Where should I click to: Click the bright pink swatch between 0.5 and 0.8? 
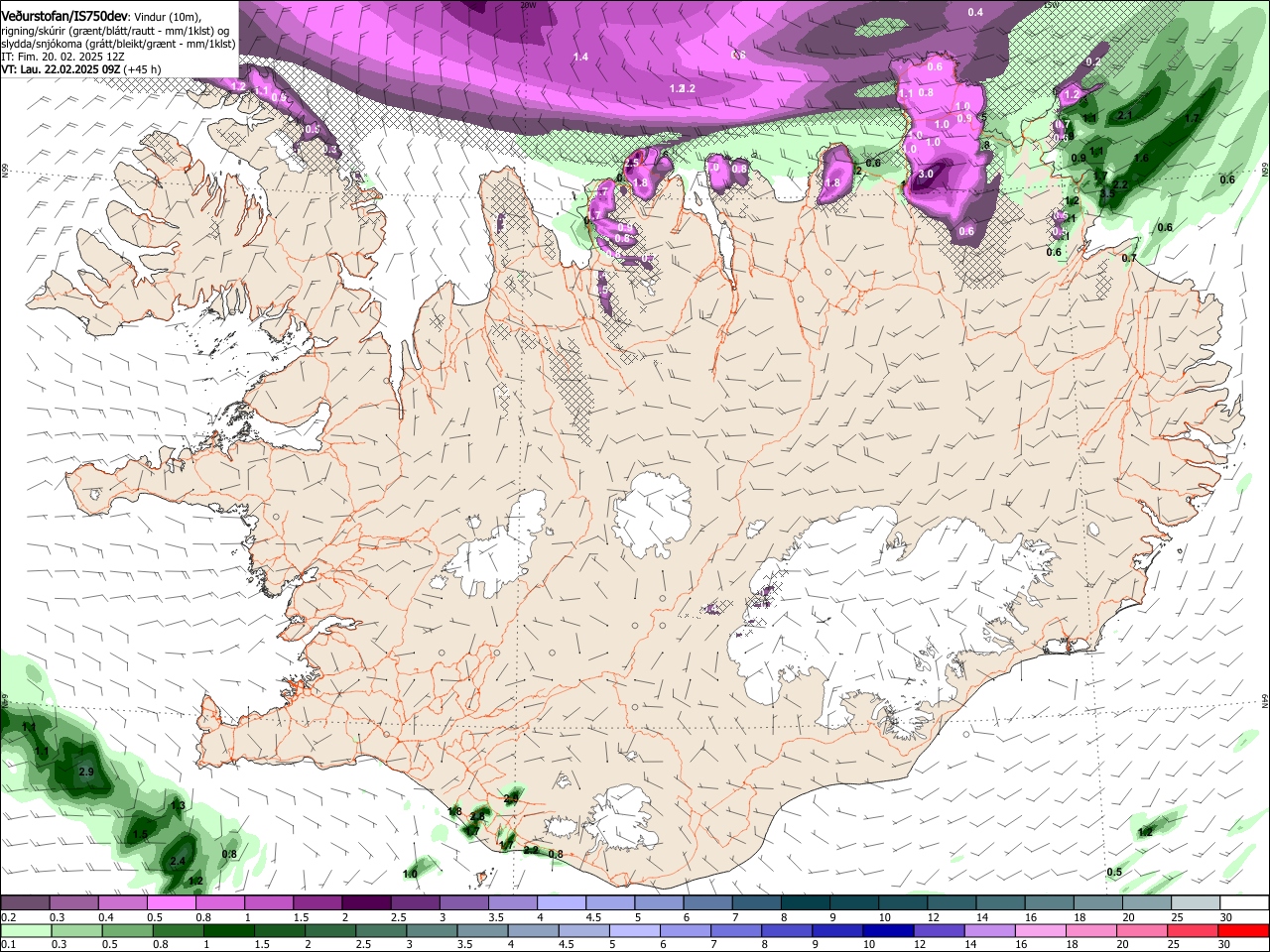[171, 903]
